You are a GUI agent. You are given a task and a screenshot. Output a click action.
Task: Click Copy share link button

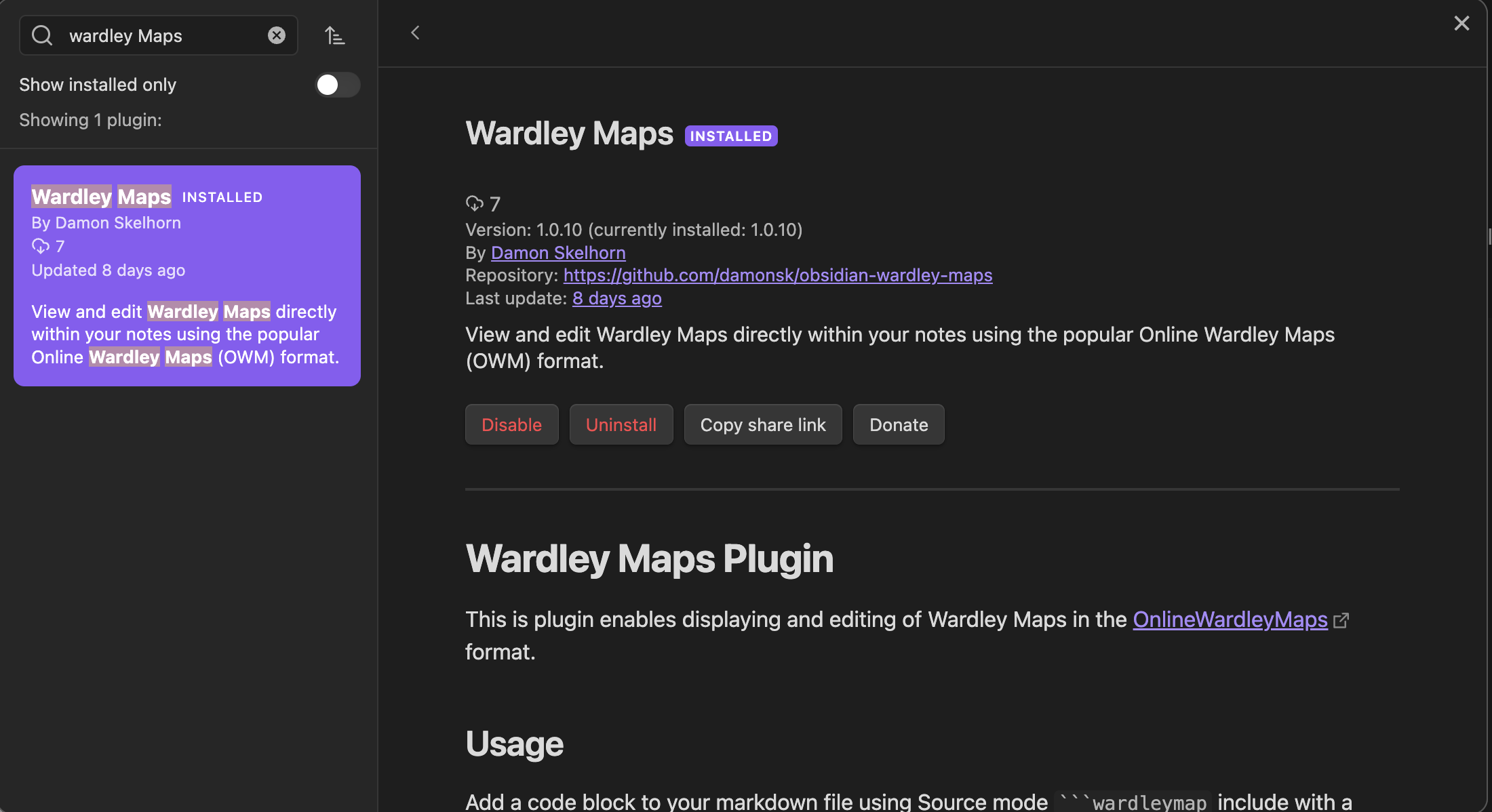tap(763, 425)
